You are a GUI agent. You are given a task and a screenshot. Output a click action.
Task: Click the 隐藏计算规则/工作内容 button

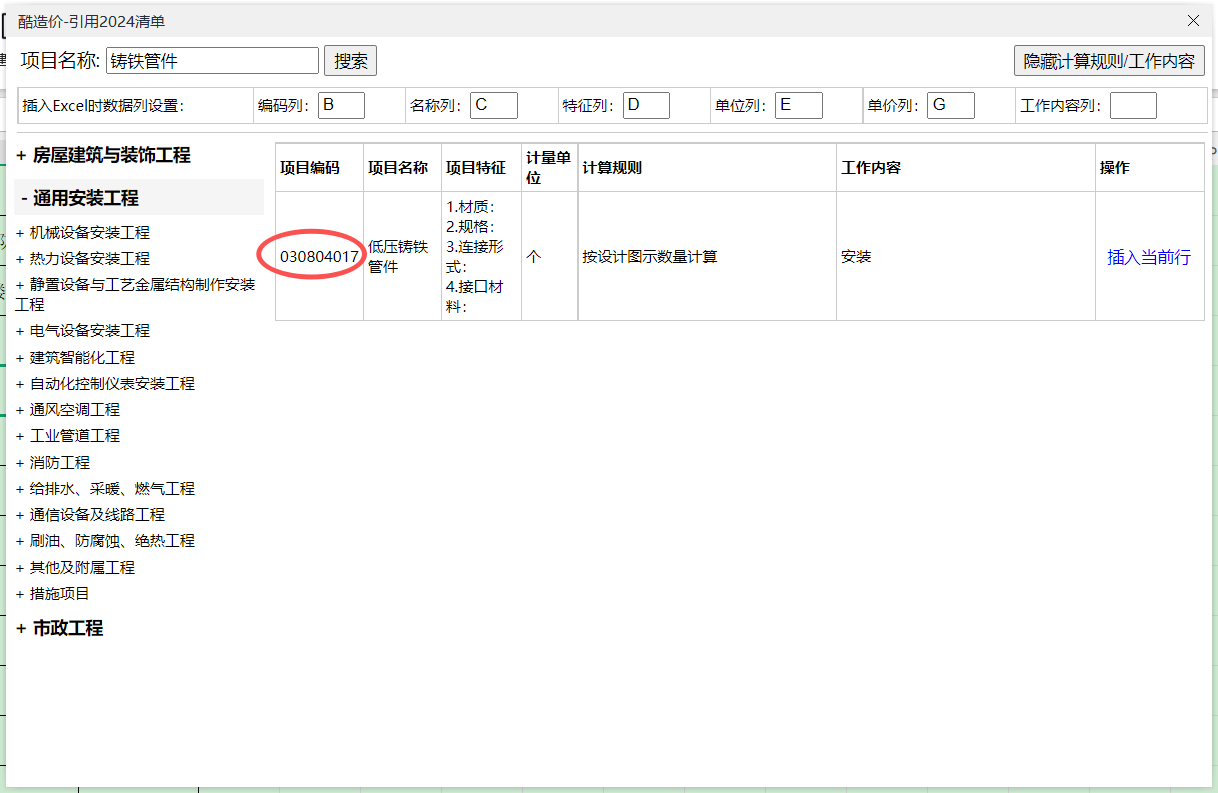(1109, 61)
